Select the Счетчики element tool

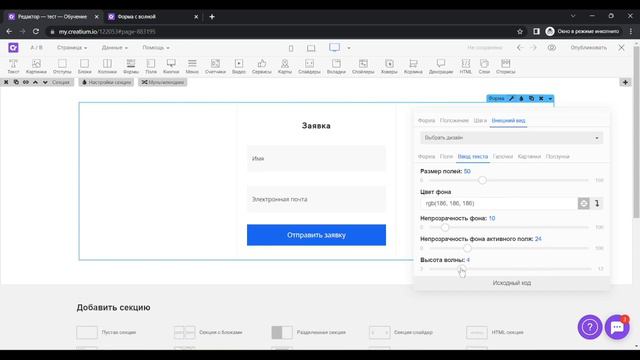[x=215, y=66]
